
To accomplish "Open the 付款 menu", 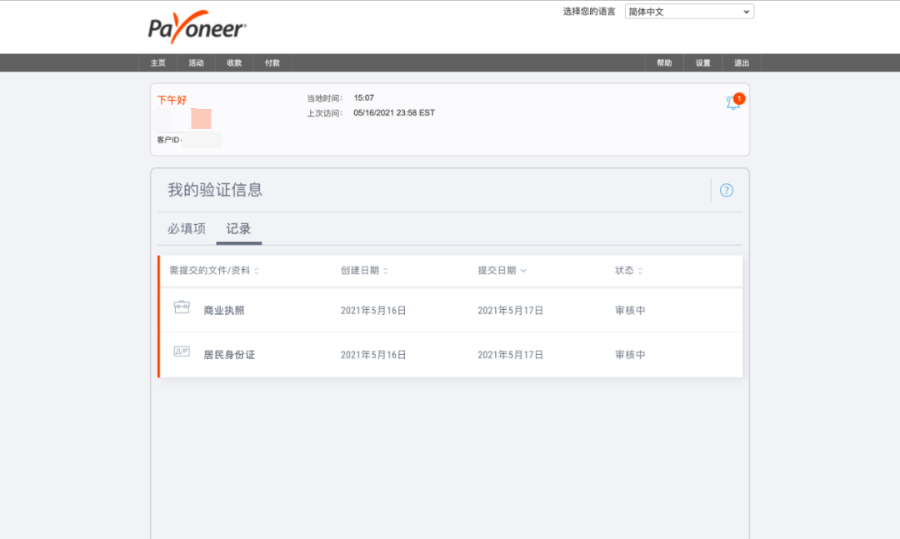I will 272,63.
